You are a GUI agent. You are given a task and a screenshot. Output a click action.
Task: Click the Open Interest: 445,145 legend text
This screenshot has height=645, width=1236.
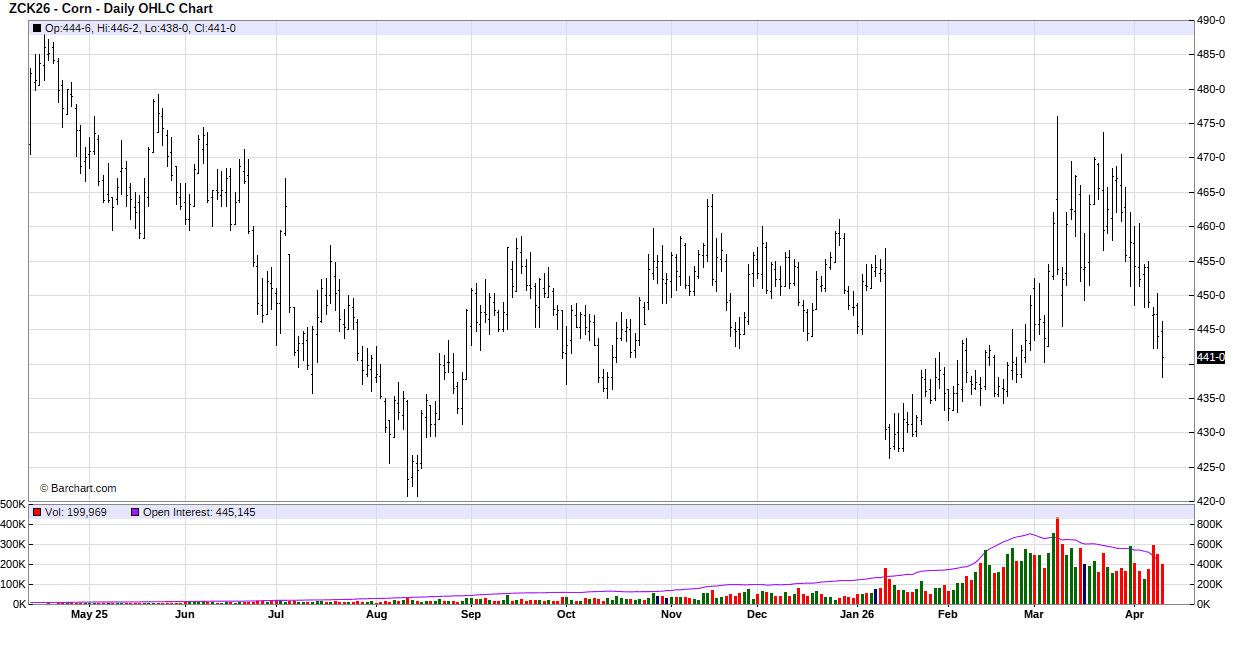pyautogui.click(x=199, y=512)
